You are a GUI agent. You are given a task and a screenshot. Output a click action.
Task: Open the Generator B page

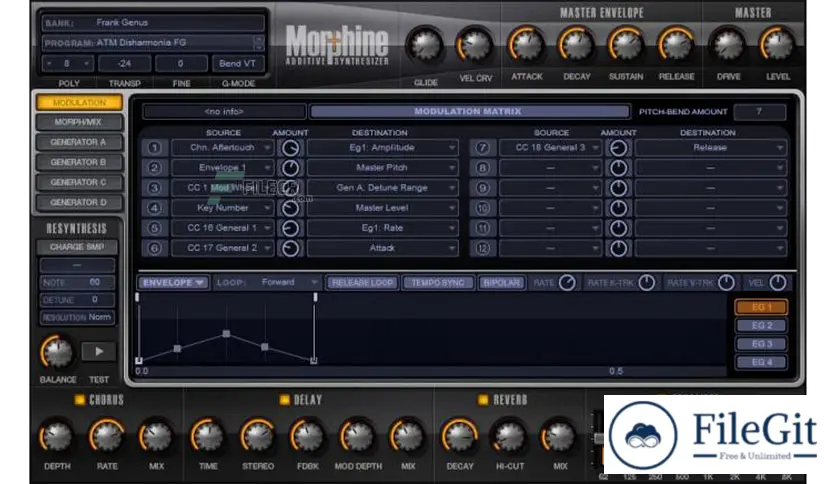79,162
